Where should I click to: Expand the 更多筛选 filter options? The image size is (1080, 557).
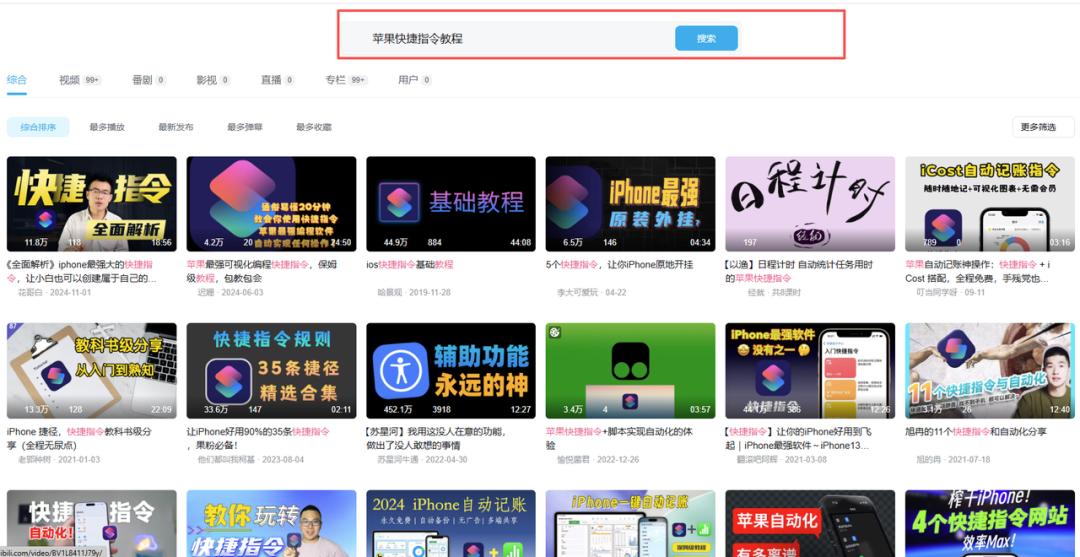tap(1043, 127)
